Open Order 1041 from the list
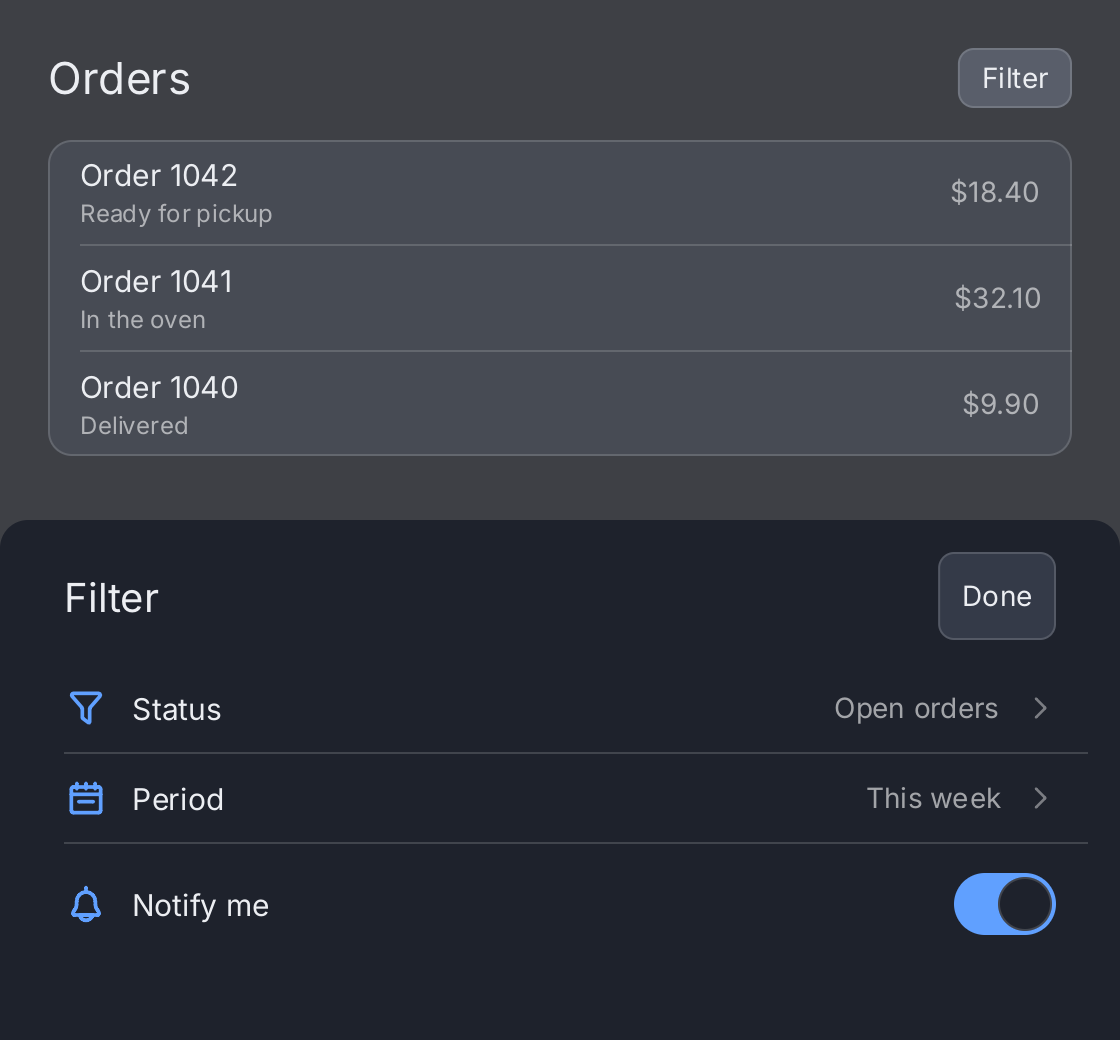The width and height of the screenshot is (1120, 1040). [x=560, y=298]
